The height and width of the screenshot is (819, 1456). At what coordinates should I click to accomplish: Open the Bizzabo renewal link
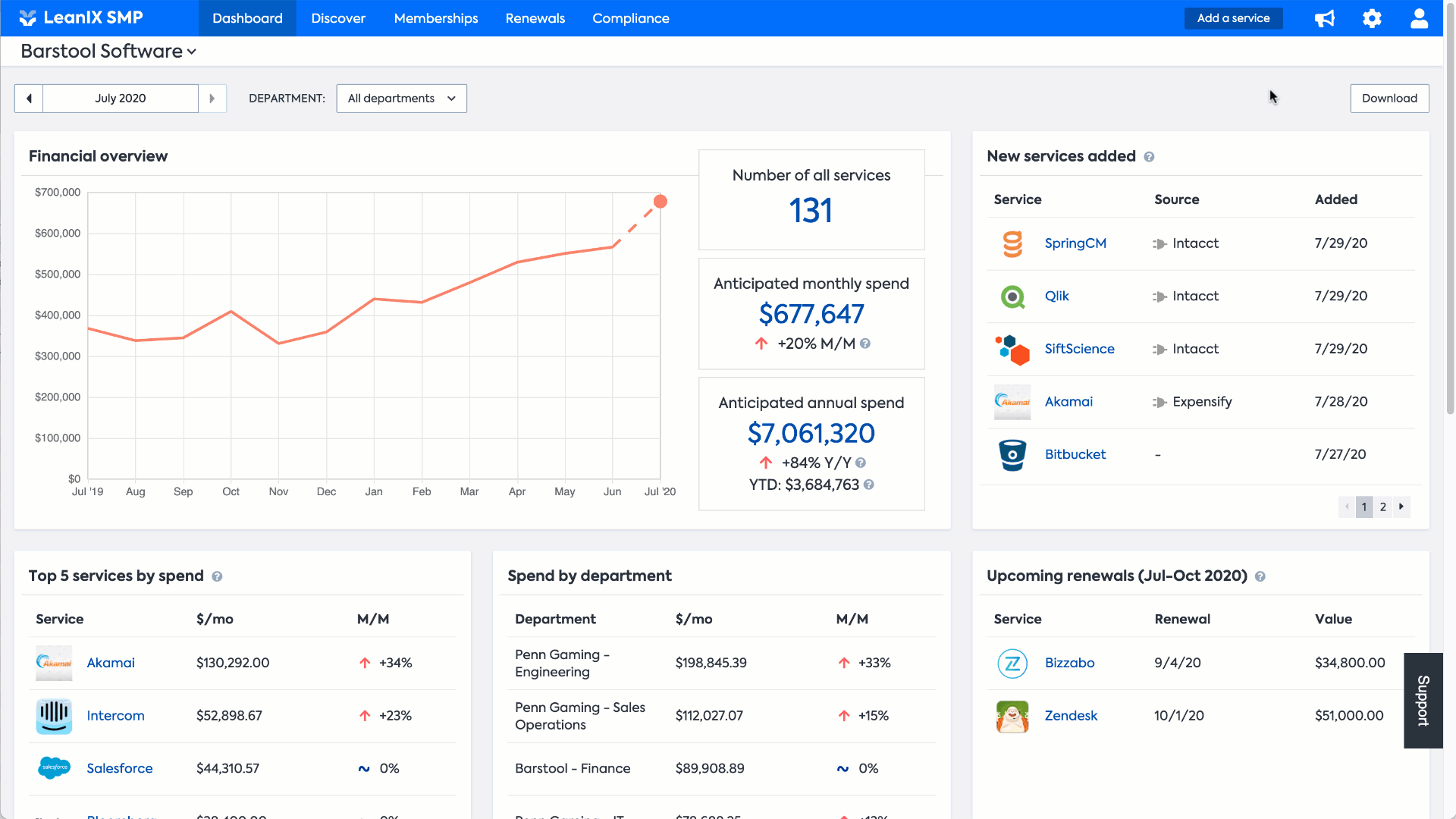click(1069, 663)
